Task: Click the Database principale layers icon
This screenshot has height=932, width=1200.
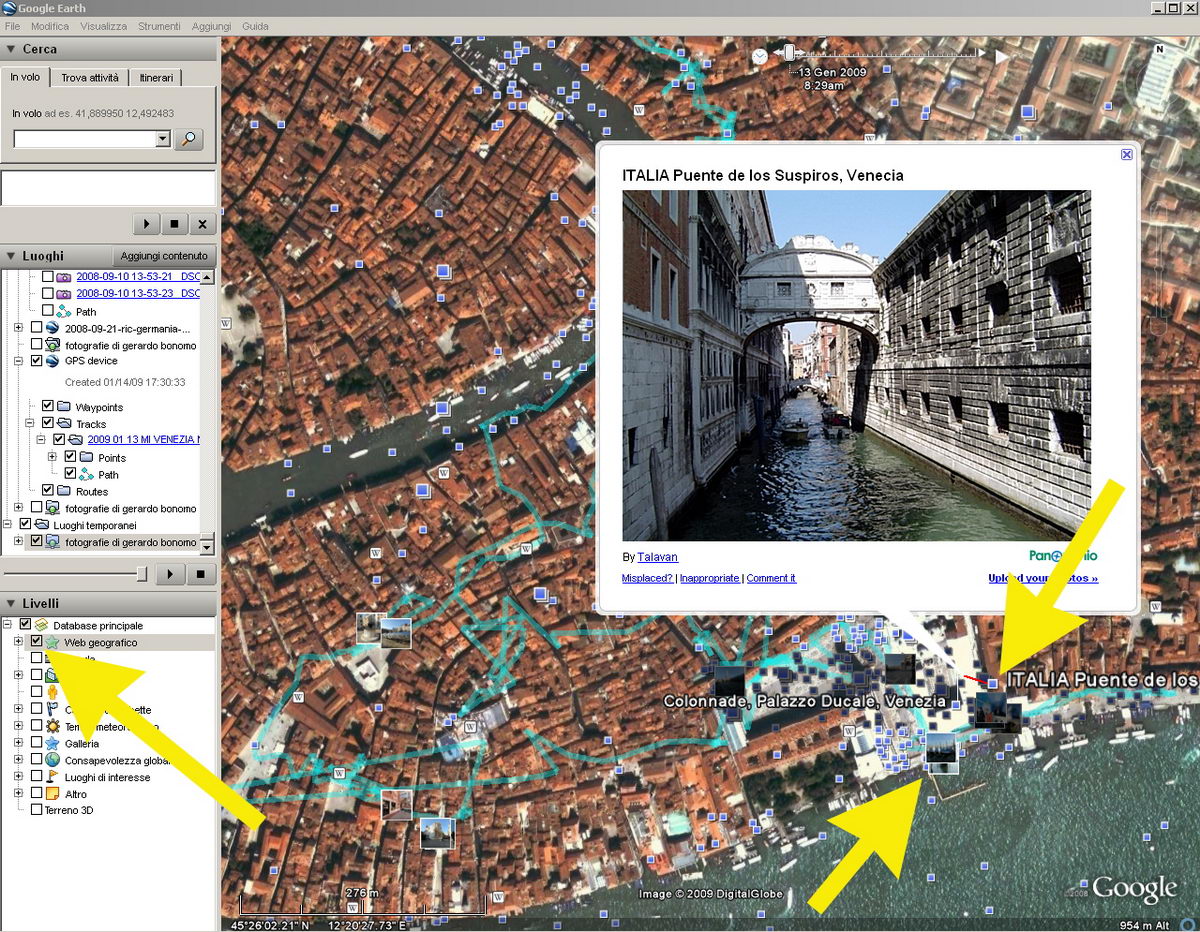Action: tap(42, 625)
